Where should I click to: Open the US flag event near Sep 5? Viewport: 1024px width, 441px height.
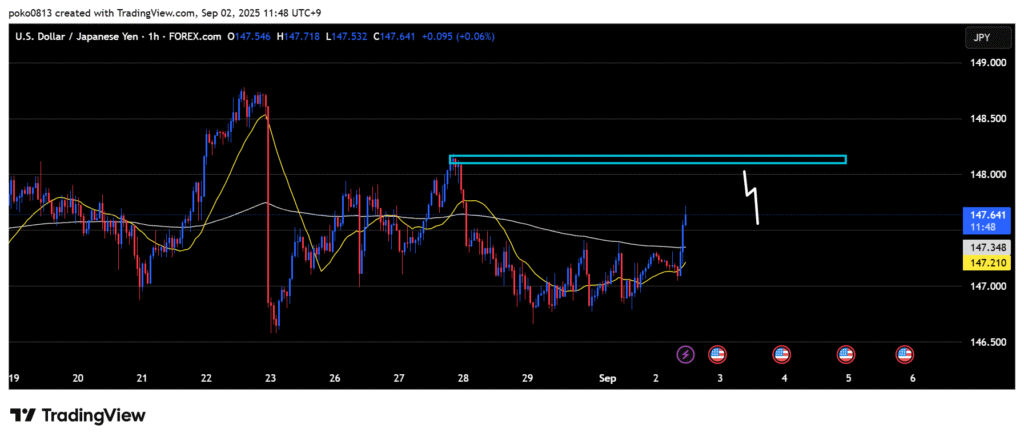(x=846, y=354)
